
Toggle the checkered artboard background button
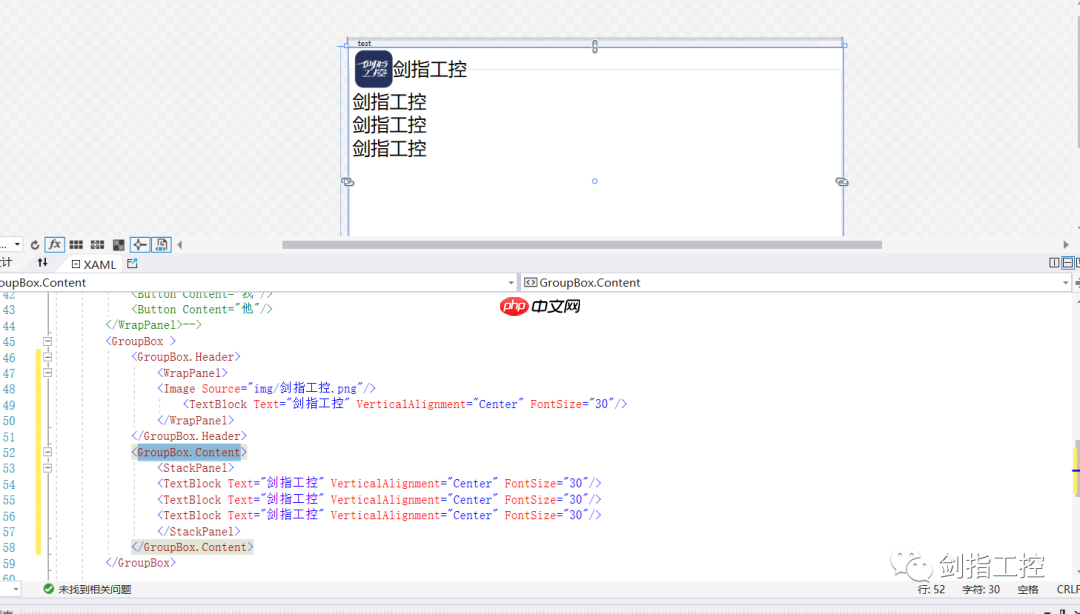tap(118, 245)
